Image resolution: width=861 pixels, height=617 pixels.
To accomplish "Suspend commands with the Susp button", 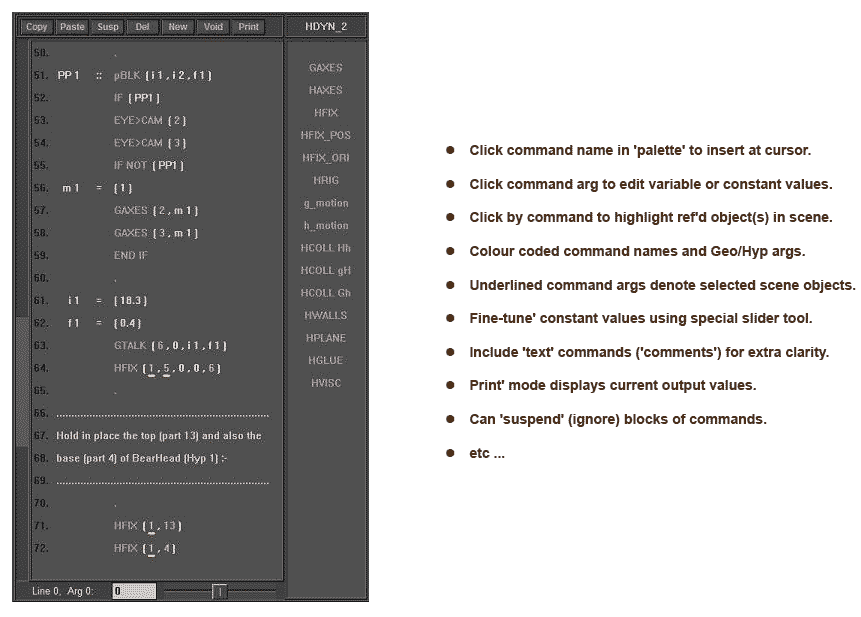I will pos(108,27).
